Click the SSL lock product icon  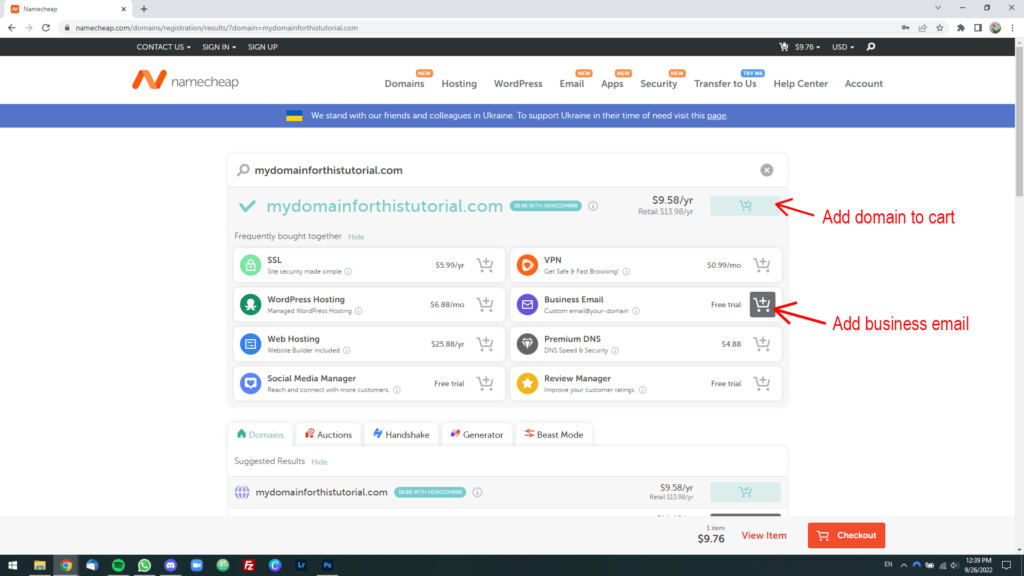[250, 264]
